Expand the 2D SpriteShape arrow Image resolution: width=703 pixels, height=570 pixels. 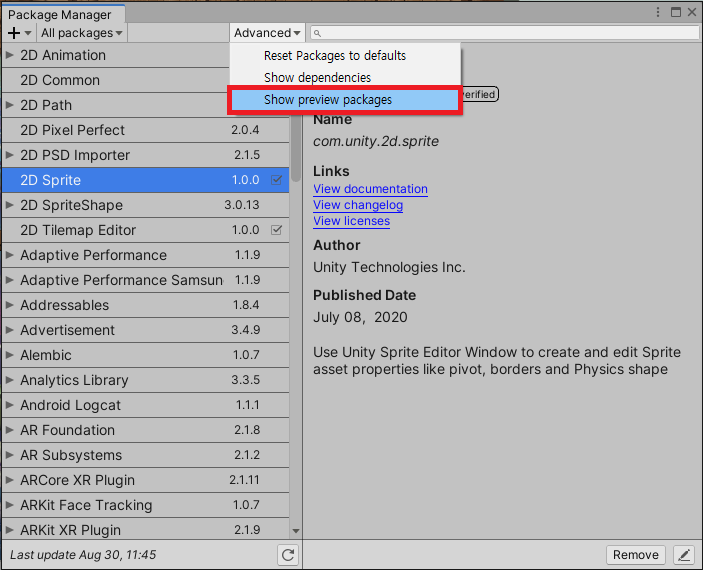(9, 205)
